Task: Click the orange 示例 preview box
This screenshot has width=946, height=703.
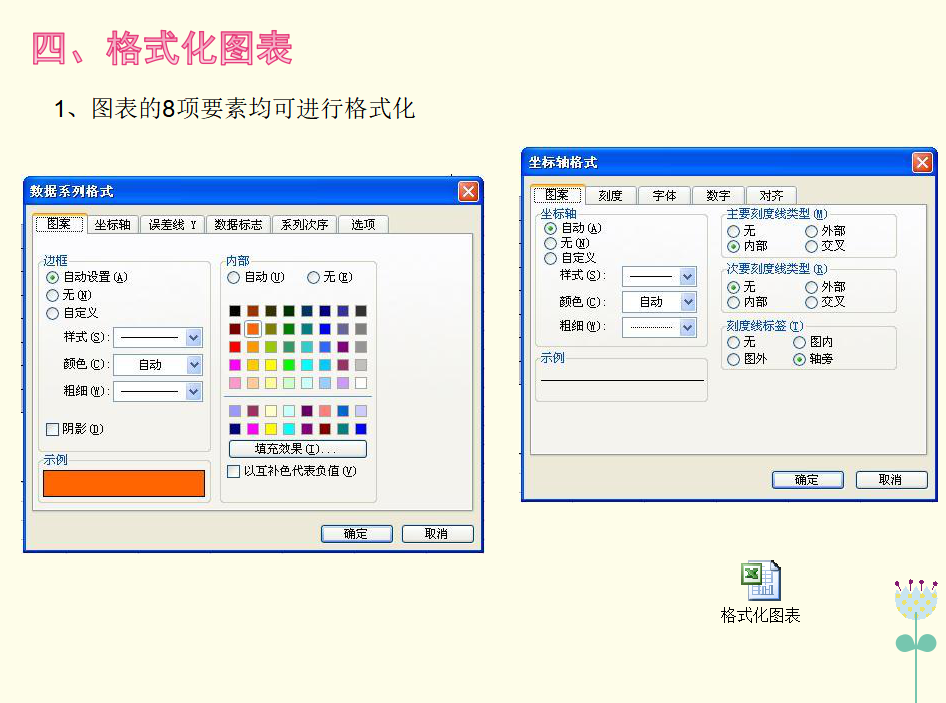Action: pyautogui.click(x=124, y=483)
